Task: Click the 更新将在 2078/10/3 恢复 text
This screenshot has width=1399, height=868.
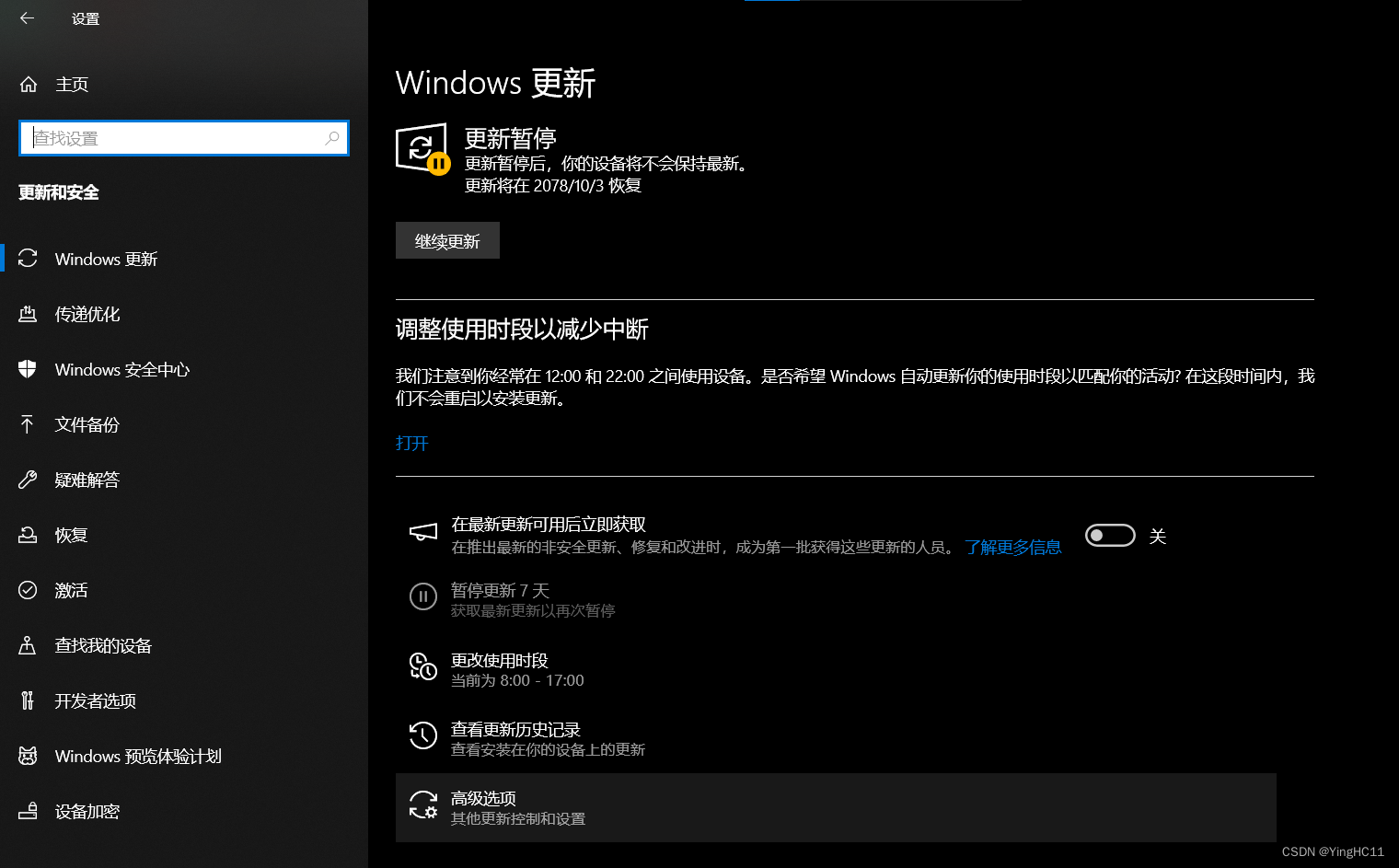Action: point(553,186)
